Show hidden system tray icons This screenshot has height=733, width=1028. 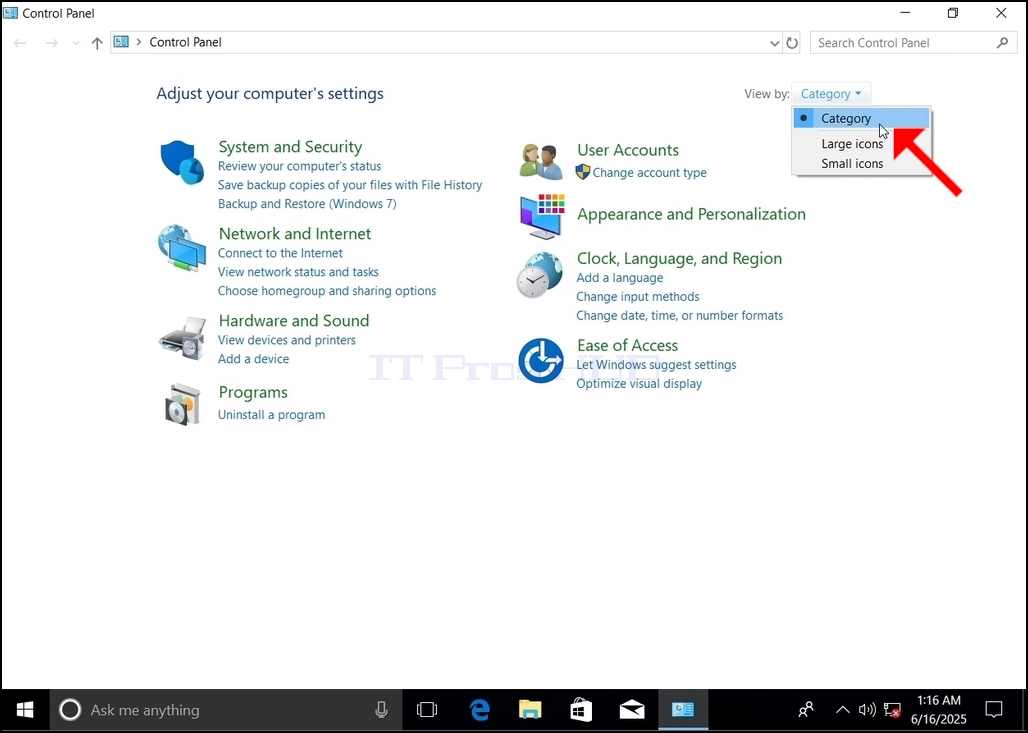coord(842,710)
